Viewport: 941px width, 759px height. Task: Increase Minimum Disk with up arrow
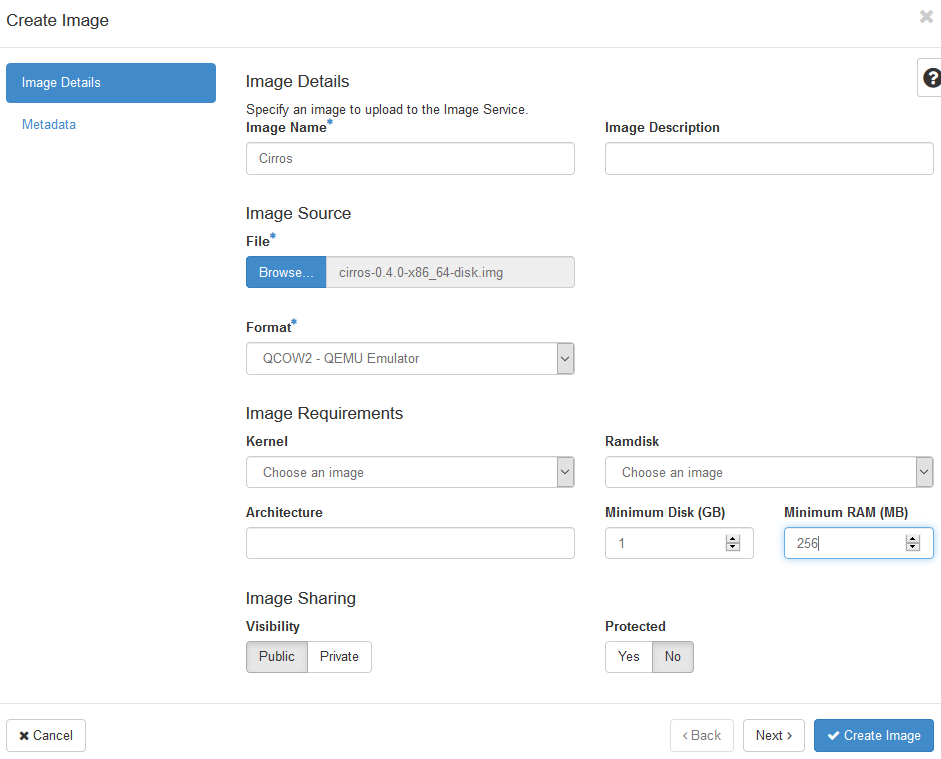pos(733,539)
